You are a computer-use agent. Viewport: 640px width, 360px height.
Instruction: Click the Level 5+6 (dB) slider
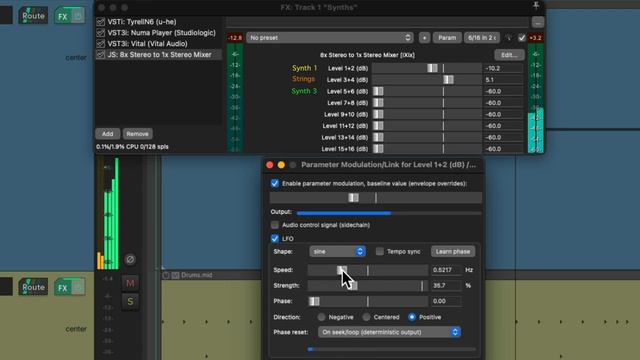pos(427,91)
